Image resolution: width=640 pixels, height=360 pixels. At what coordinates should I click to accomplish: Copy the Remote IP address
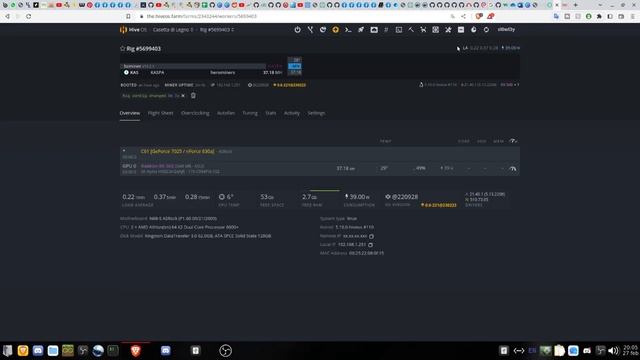pyautogui.click(x=371, y=236)
